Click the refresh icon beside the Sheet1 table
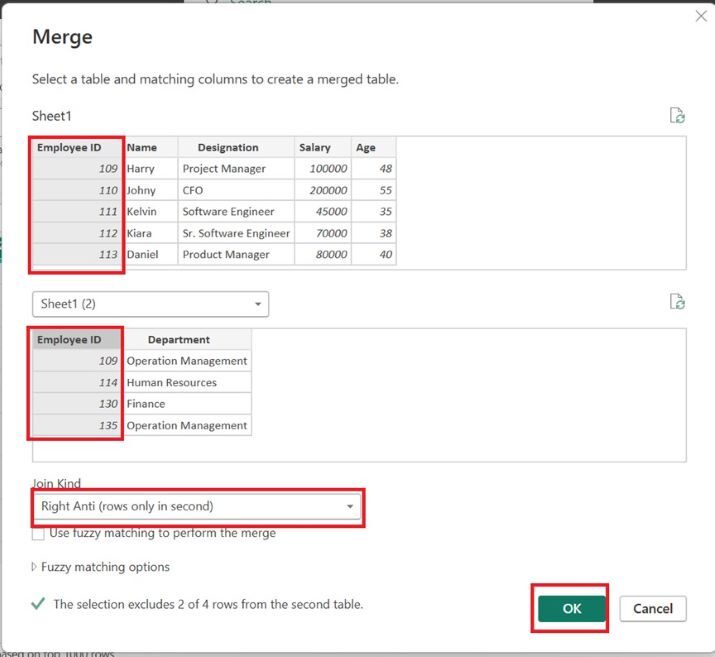Viewport: 715px width, 657px height. coord(677,116)
